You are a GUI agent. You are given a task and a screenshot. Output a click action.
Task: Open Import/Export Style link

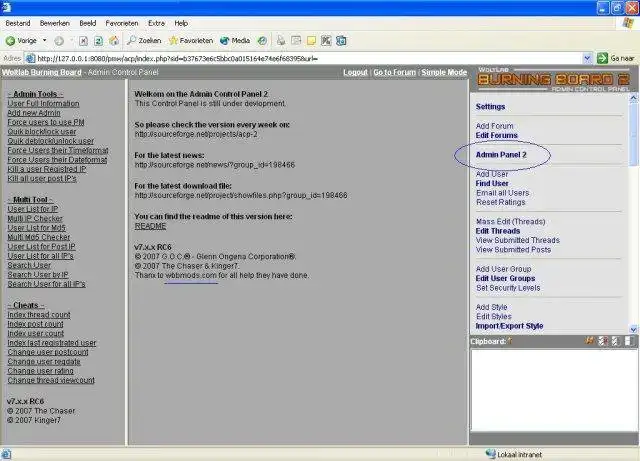[509, 326]
